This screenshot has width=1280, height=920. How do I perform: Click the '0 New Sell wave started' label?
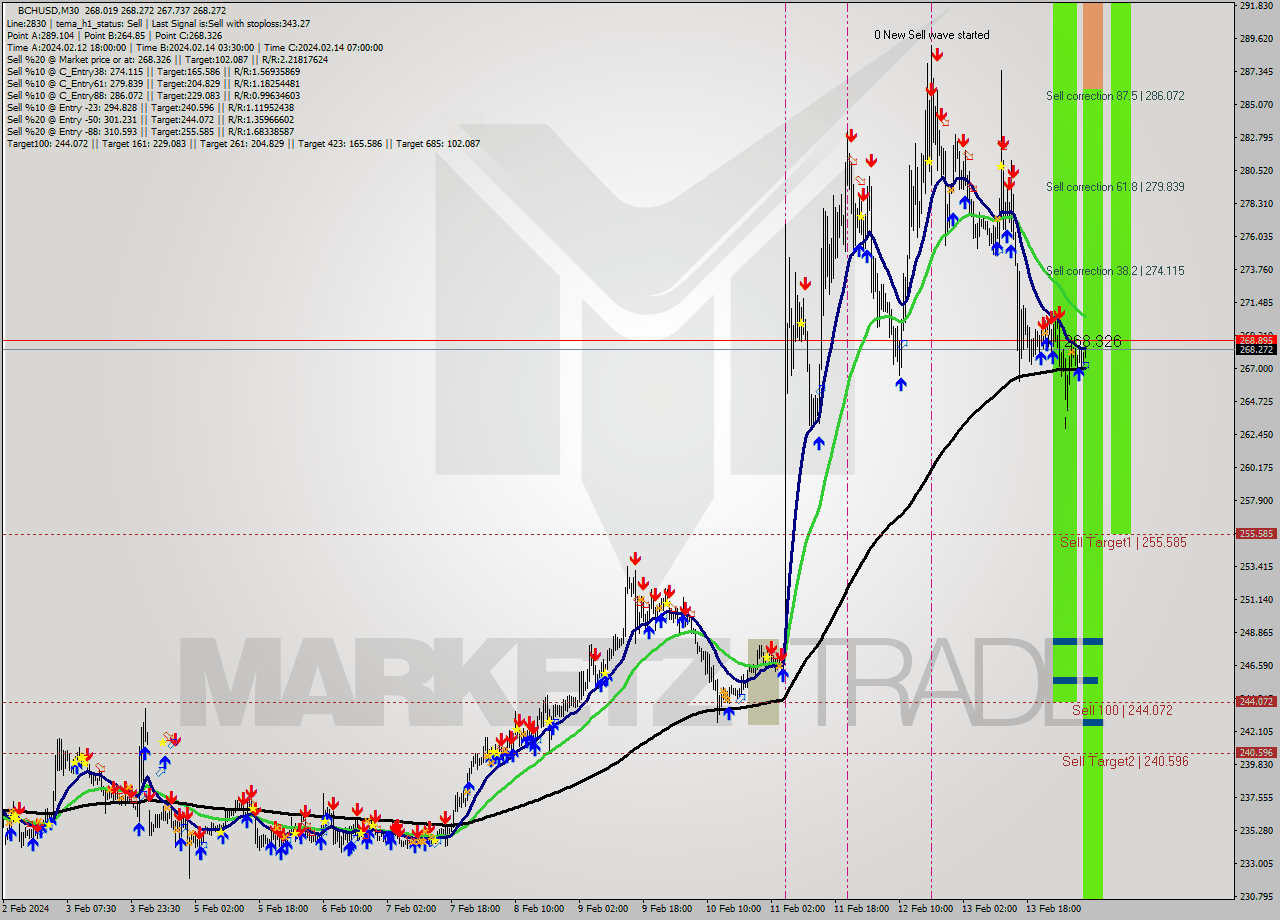pyautogui.click(x=932, y=35)
